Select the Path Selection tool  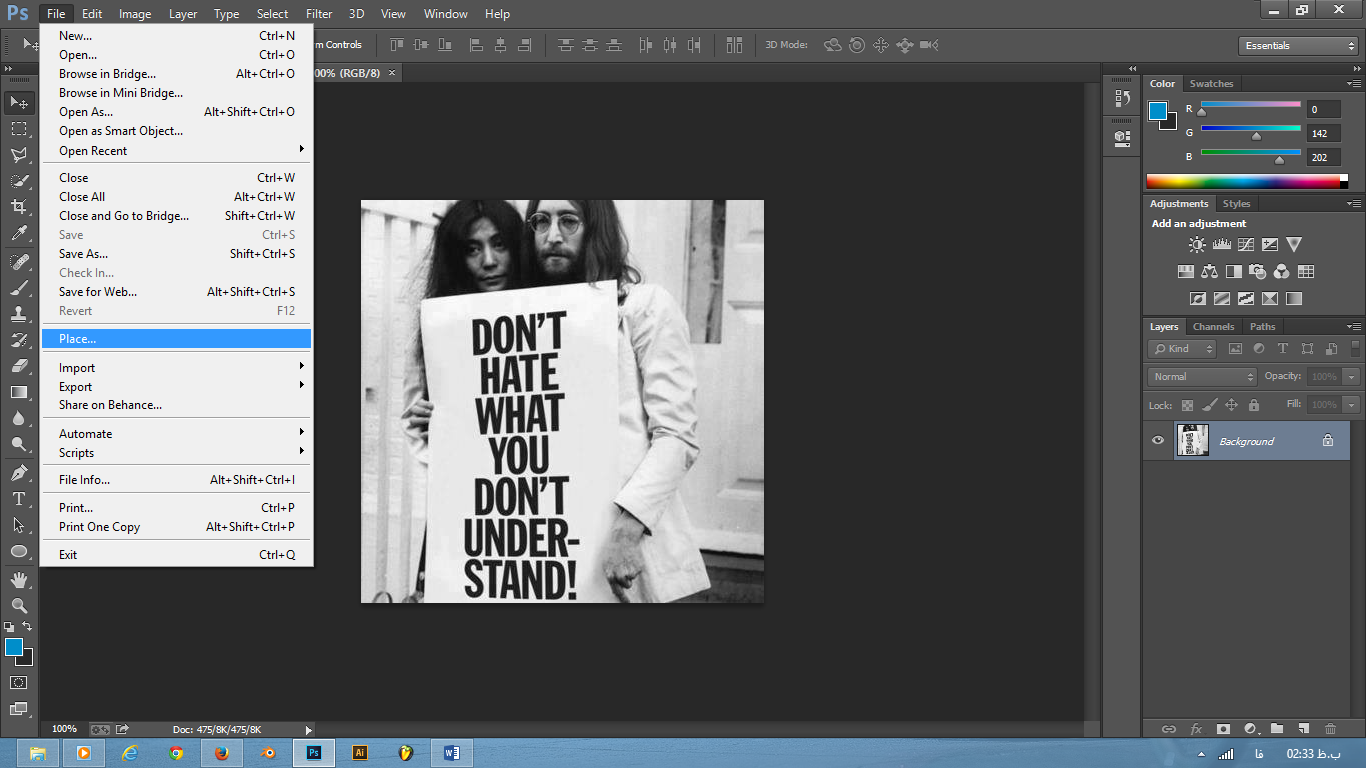coord(19,525)
